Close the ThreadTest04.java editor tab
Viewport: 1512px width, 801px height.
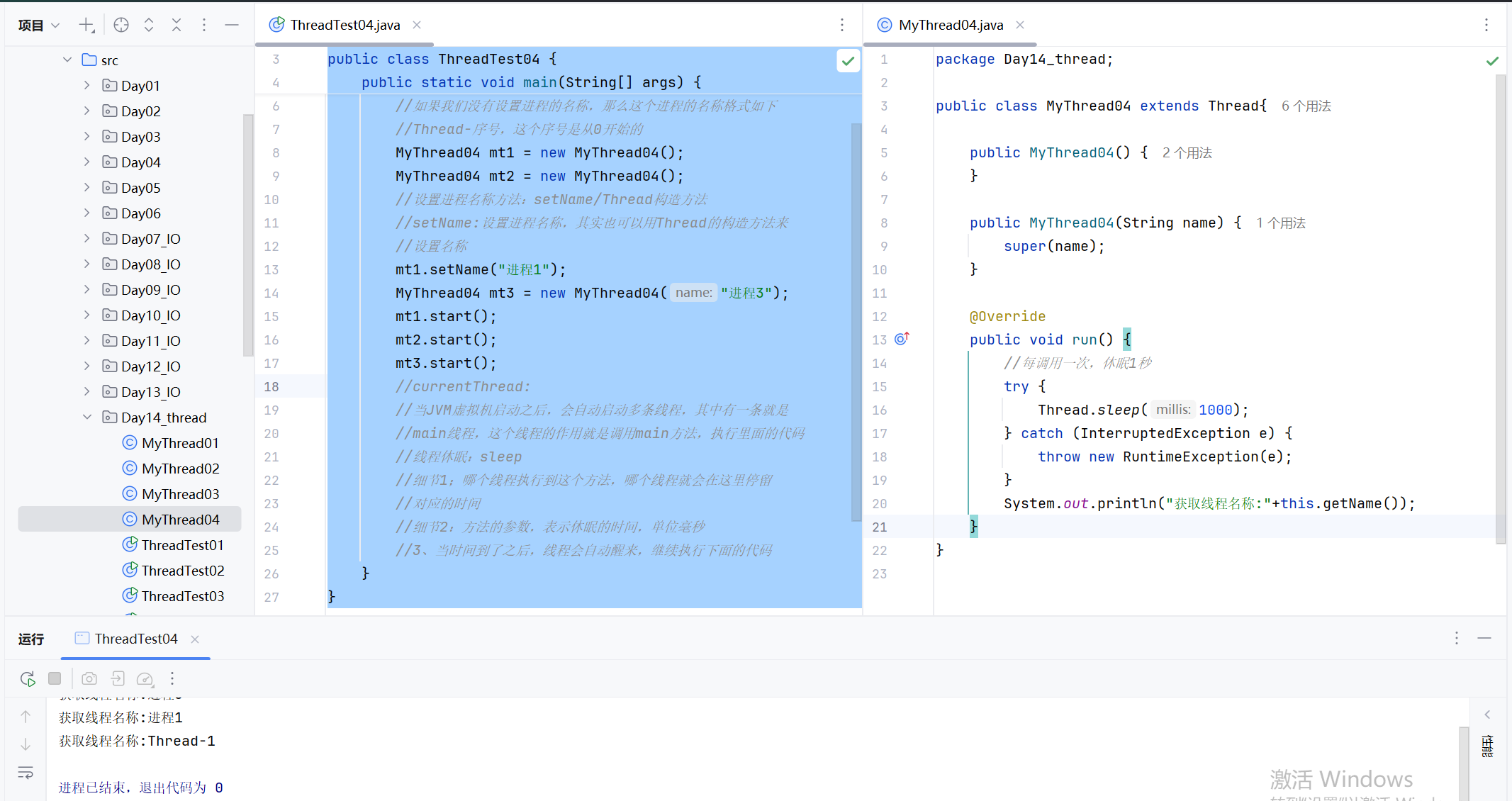pyautogui.click(x=417, y=25)
